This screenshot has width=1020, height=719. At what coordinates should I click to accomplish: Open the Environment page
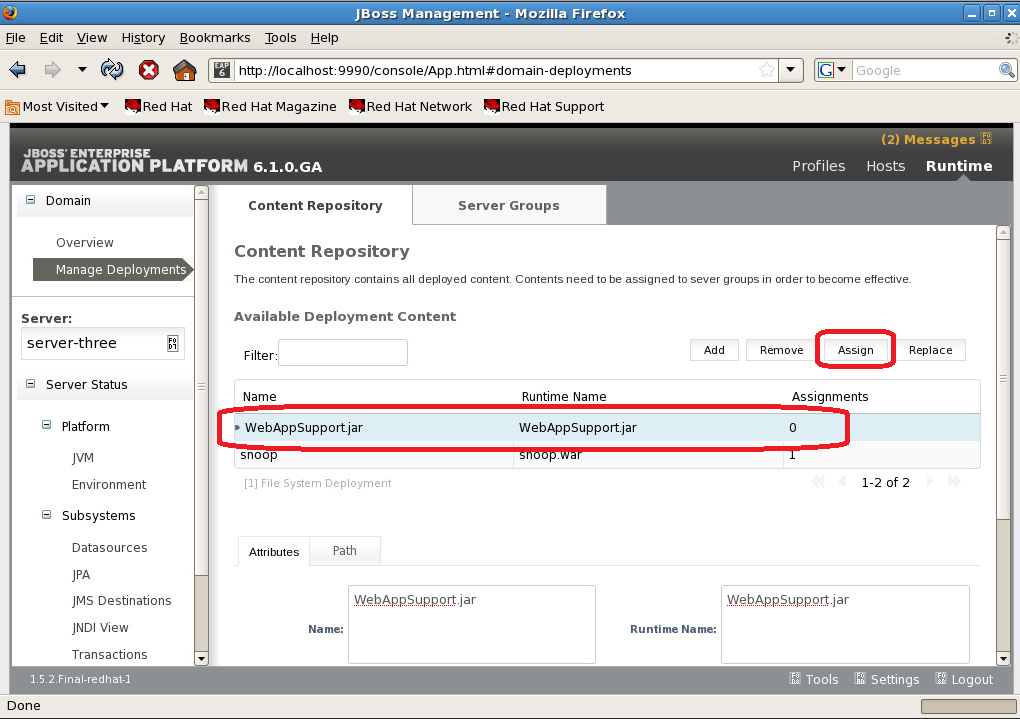pos(109,485)
